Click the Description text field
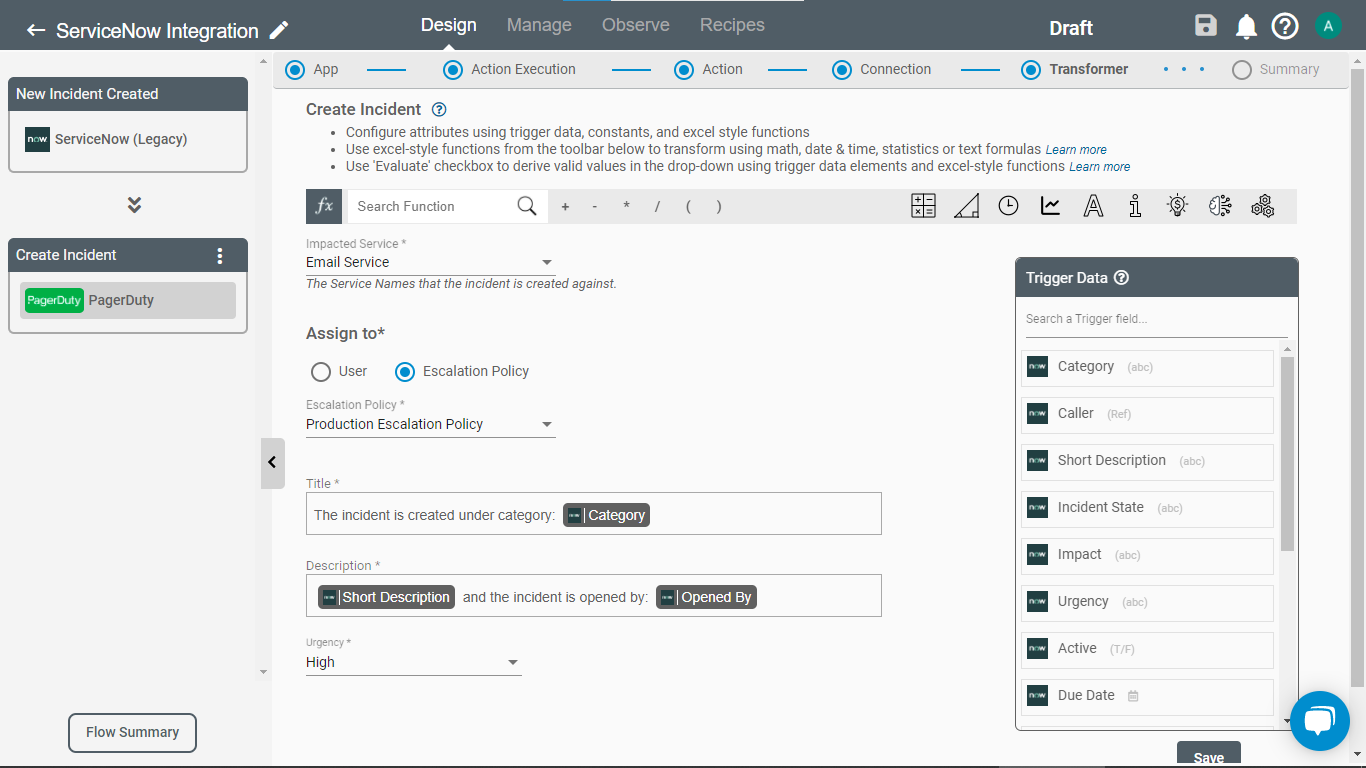This screenshot has width=1366, height=768. 594,595
